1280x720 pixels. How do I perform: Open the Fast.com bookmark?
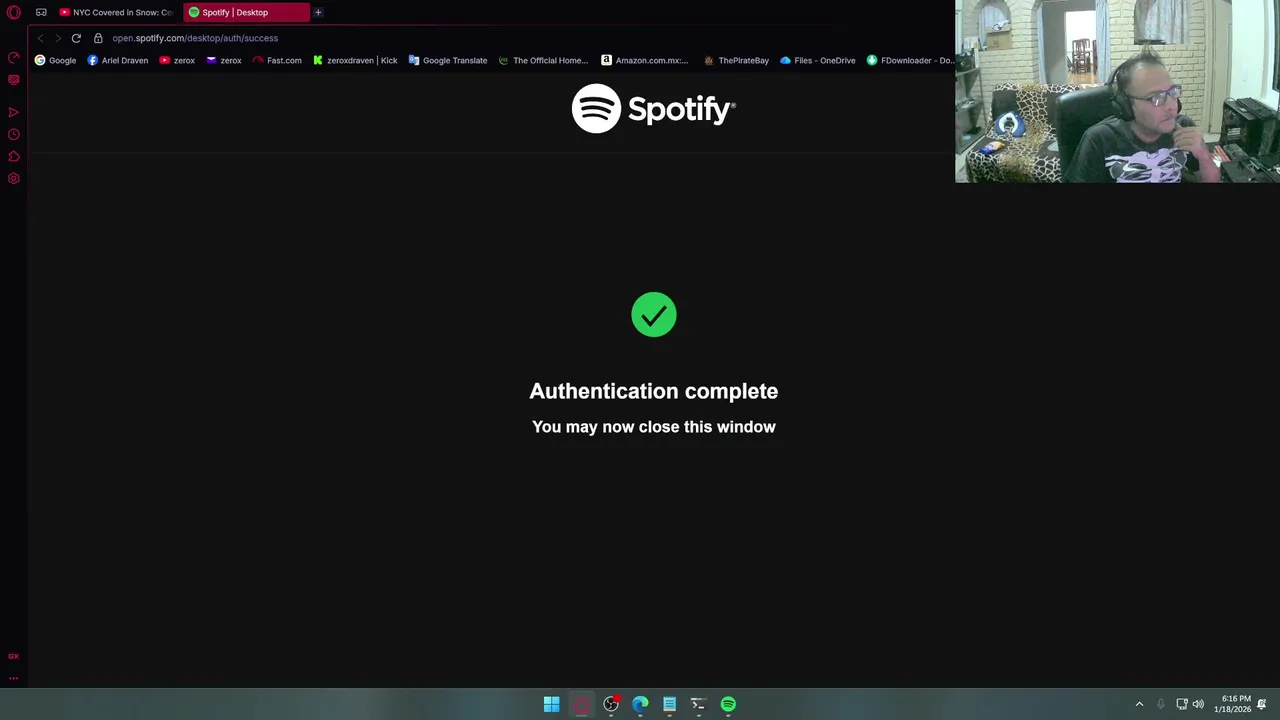277,60
